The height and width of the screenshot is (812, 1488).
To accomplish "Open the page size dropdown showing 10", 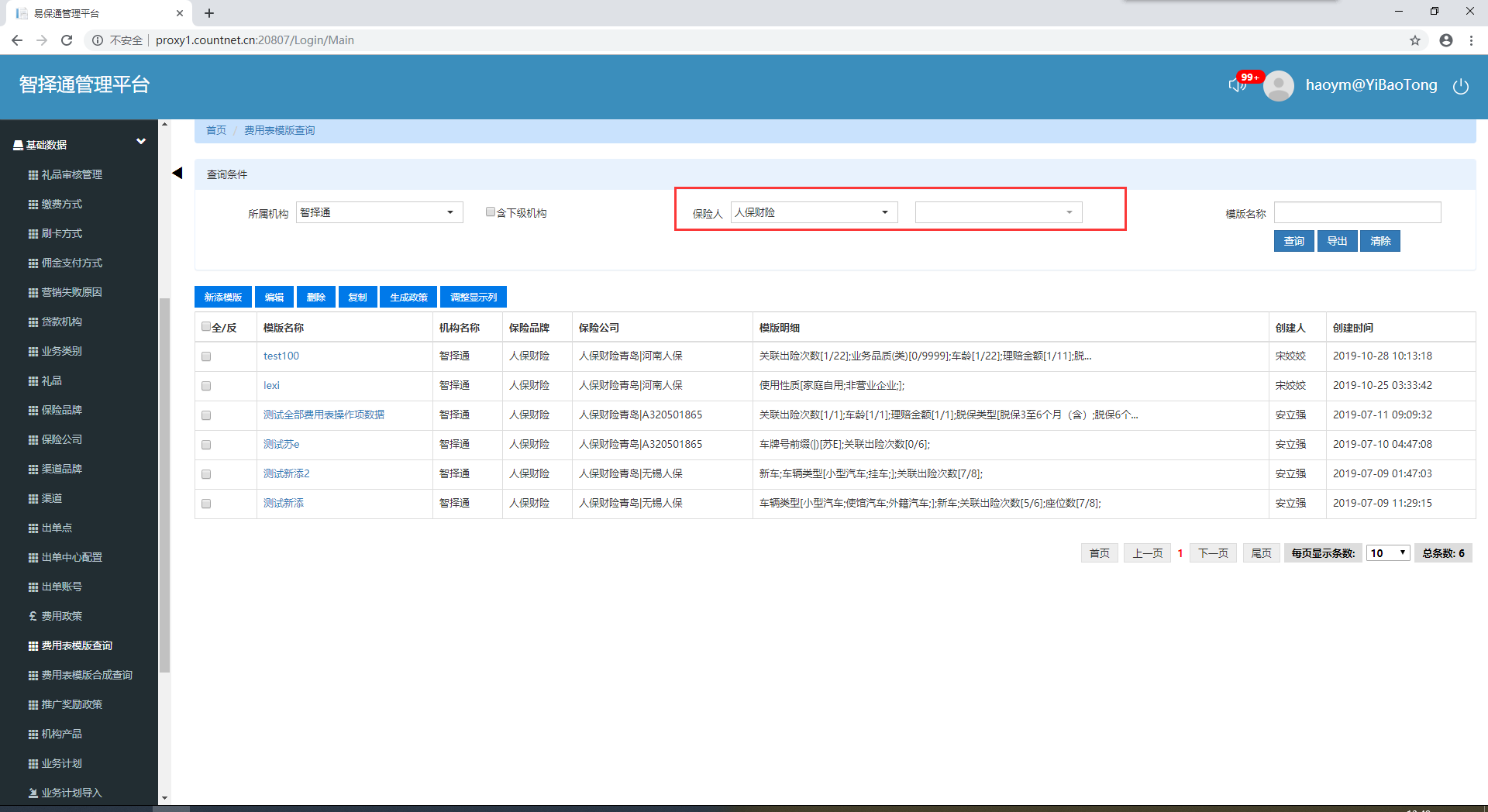I will pos(1387,552).
